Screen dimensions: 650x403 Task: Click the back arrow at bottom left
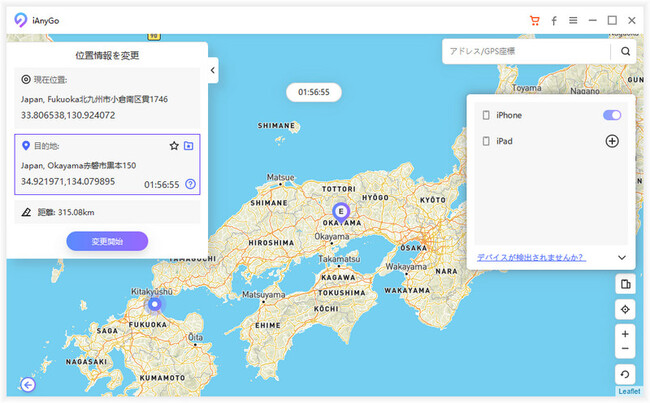tap(26, 384)
